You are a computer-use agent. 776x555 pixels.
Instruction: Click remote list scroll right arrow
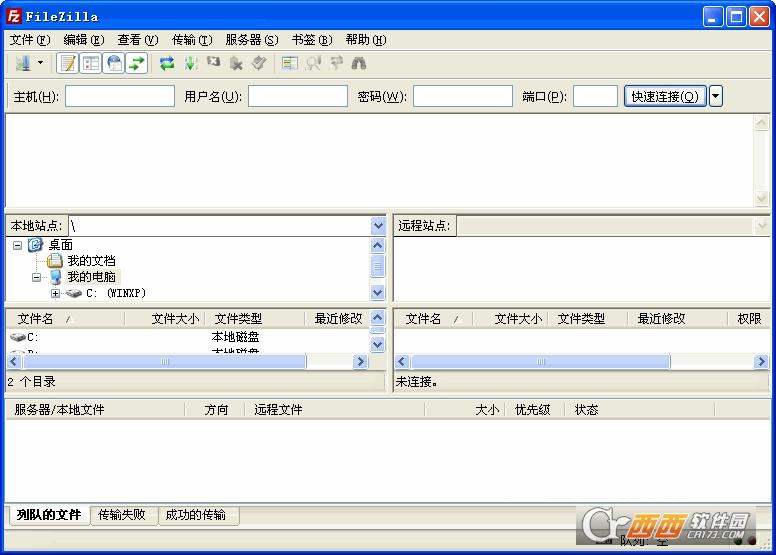tap(761, 362)
